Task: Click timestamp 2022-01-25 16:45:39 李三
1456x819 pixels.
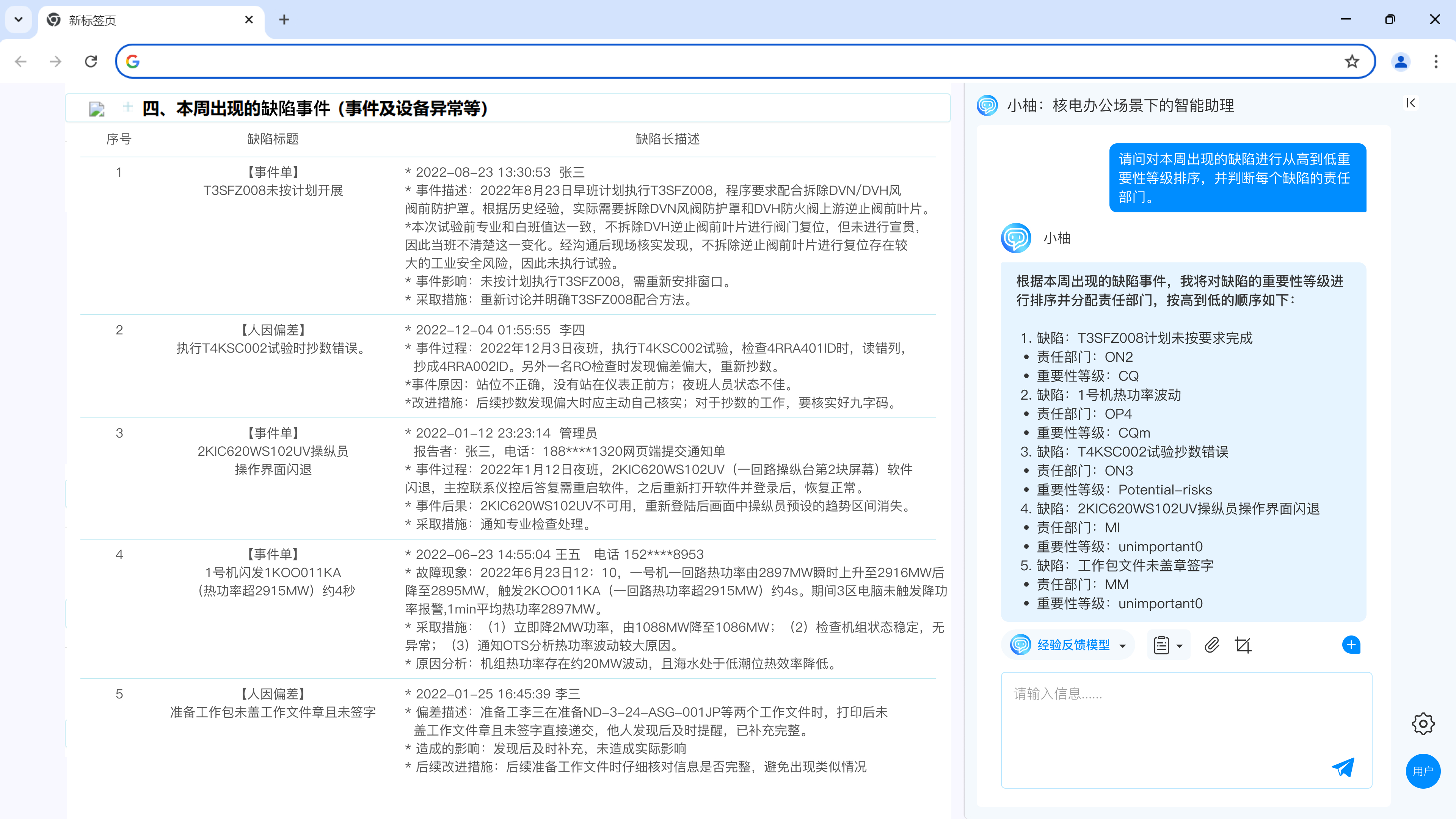Action: coord(492,694)
